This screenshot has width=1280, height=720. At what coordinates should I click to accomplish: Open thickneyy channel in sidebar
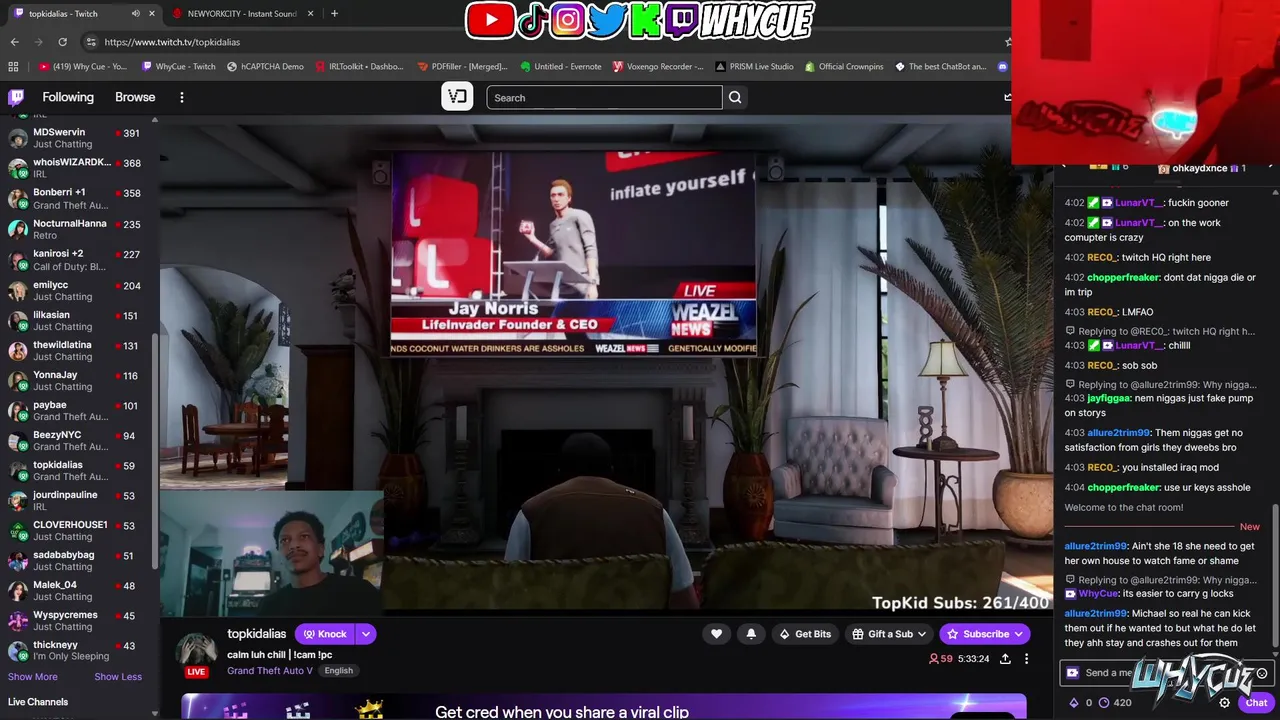tap(77, 651)
